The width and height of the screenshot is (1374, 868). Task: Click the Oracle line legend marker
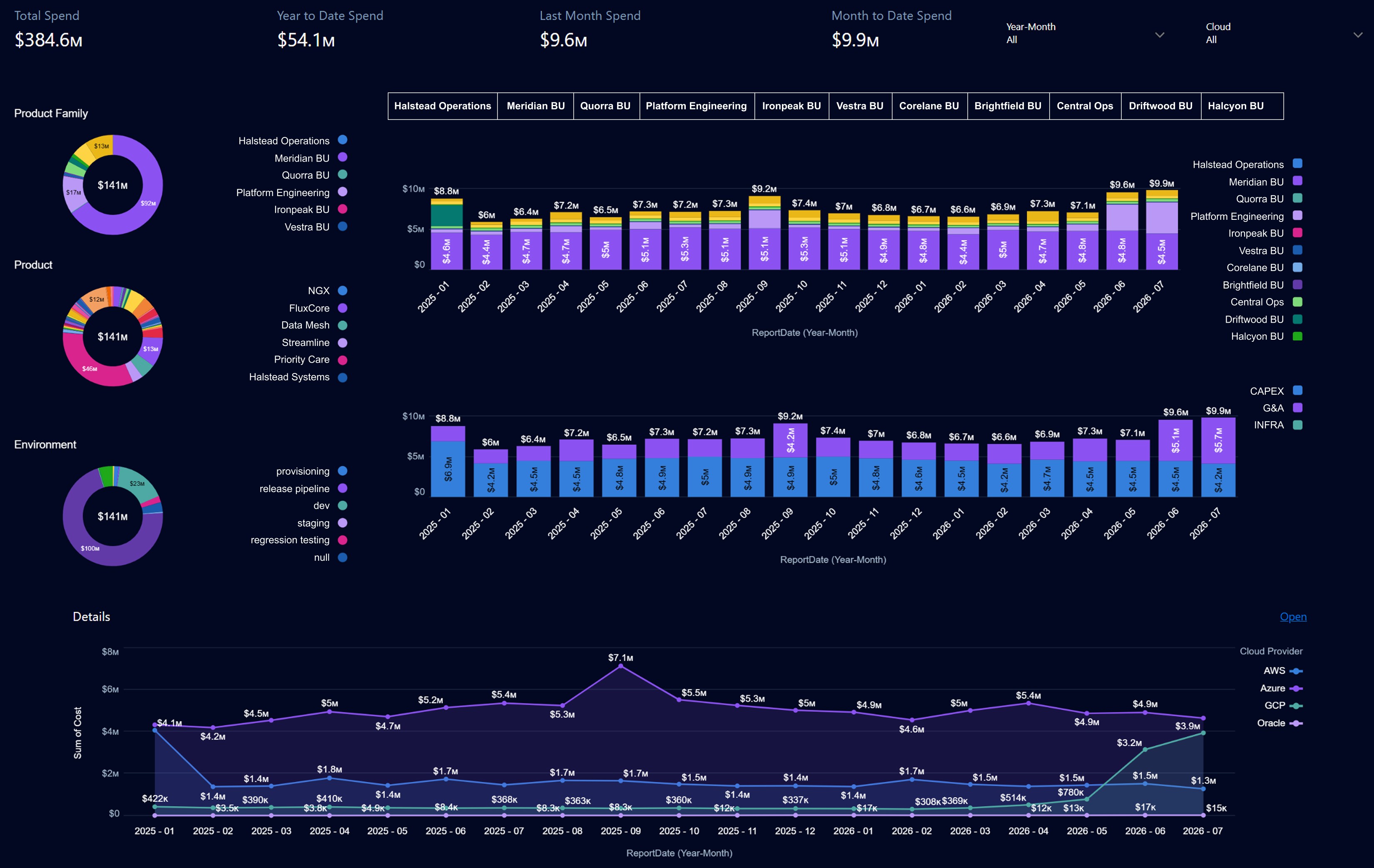(x=1296, y=723)
